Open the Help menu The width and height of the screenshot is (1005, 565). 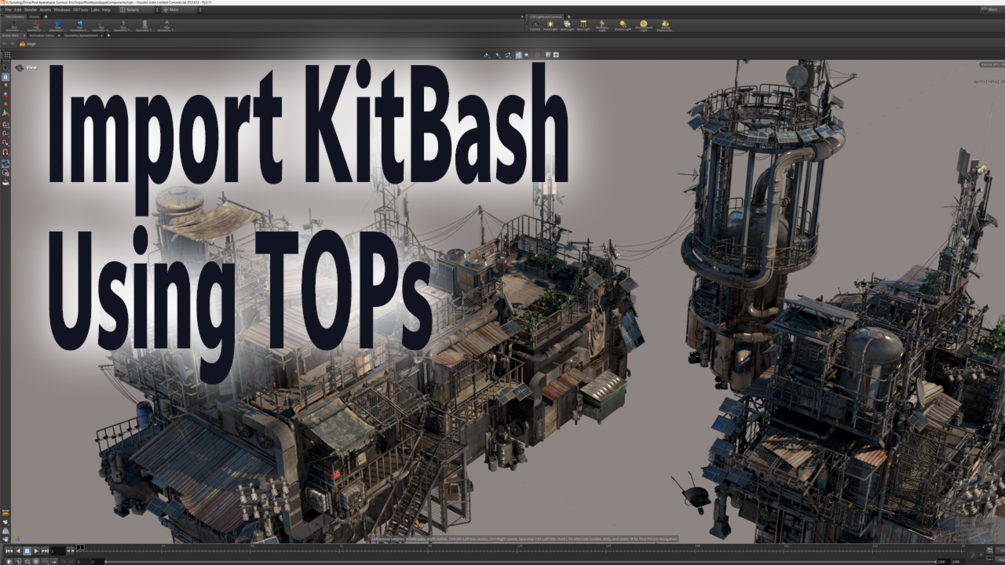[106, 10]
